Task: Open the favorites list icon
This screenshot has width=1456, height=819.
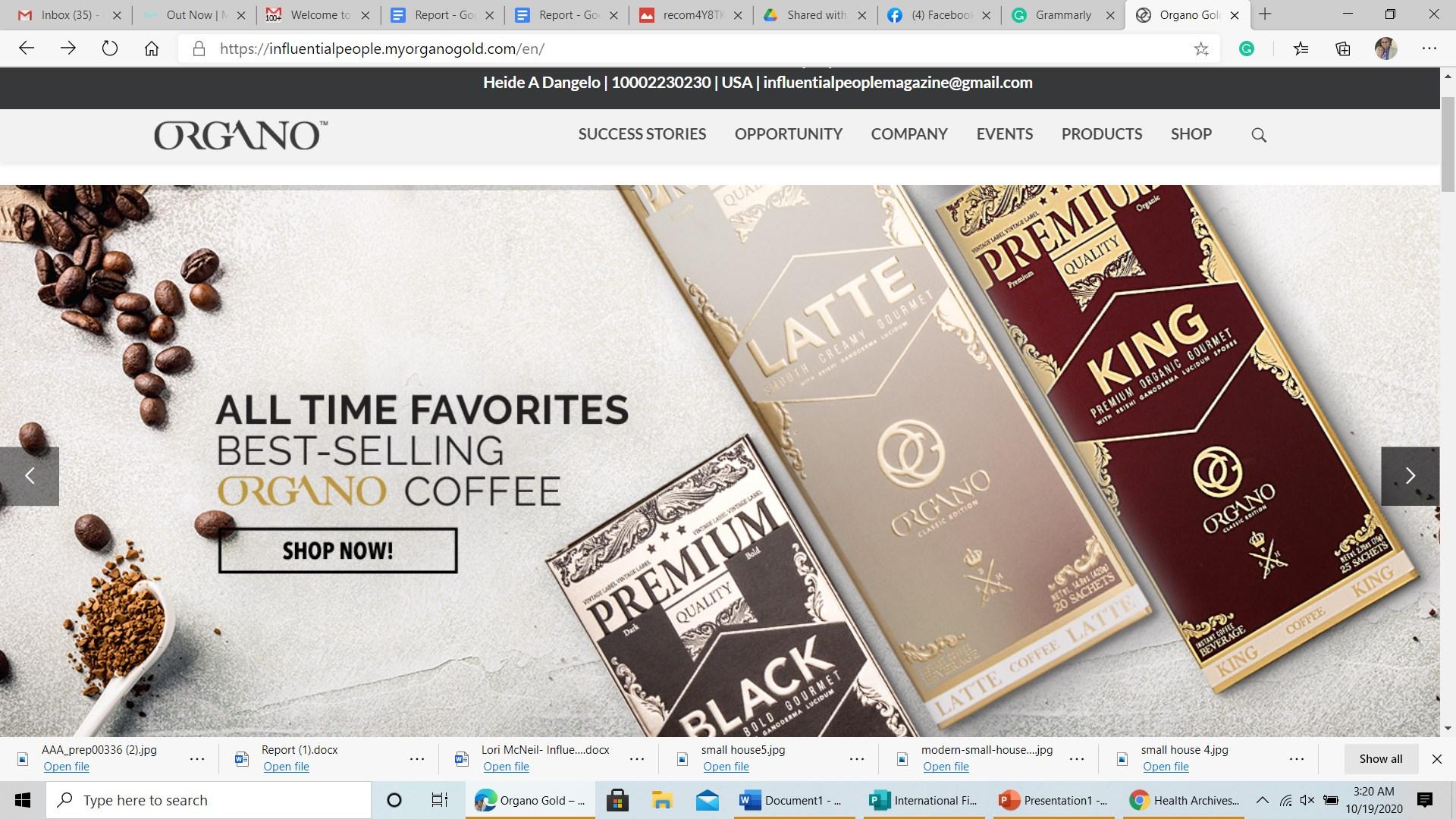Action: pyautogui.click(x=1301, y=49)
